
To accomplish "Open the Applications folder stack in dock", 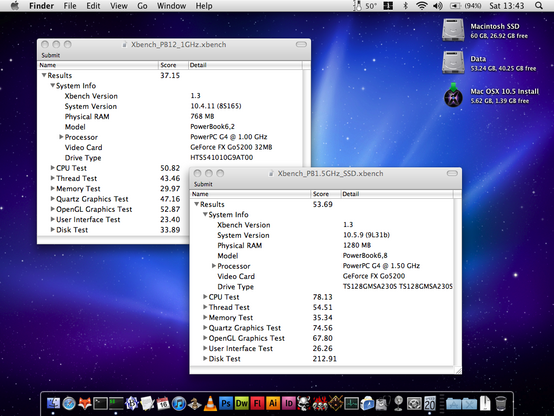I will (x=453, y=403).
